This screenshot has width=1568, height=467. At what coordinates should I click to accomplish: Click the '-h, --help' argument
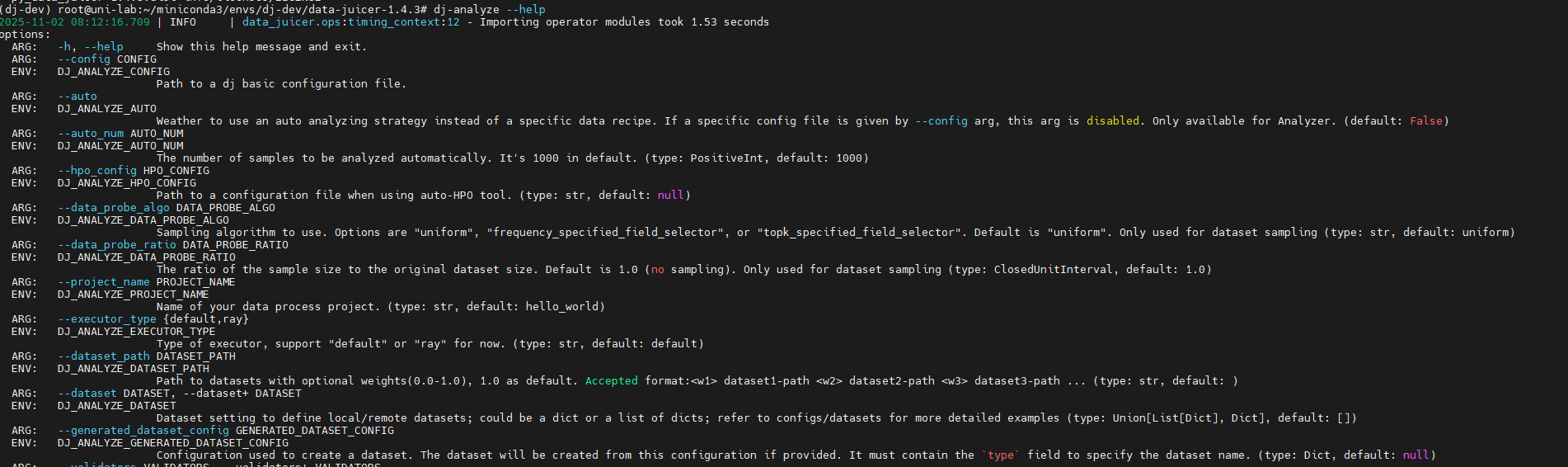tap(91, 46)
